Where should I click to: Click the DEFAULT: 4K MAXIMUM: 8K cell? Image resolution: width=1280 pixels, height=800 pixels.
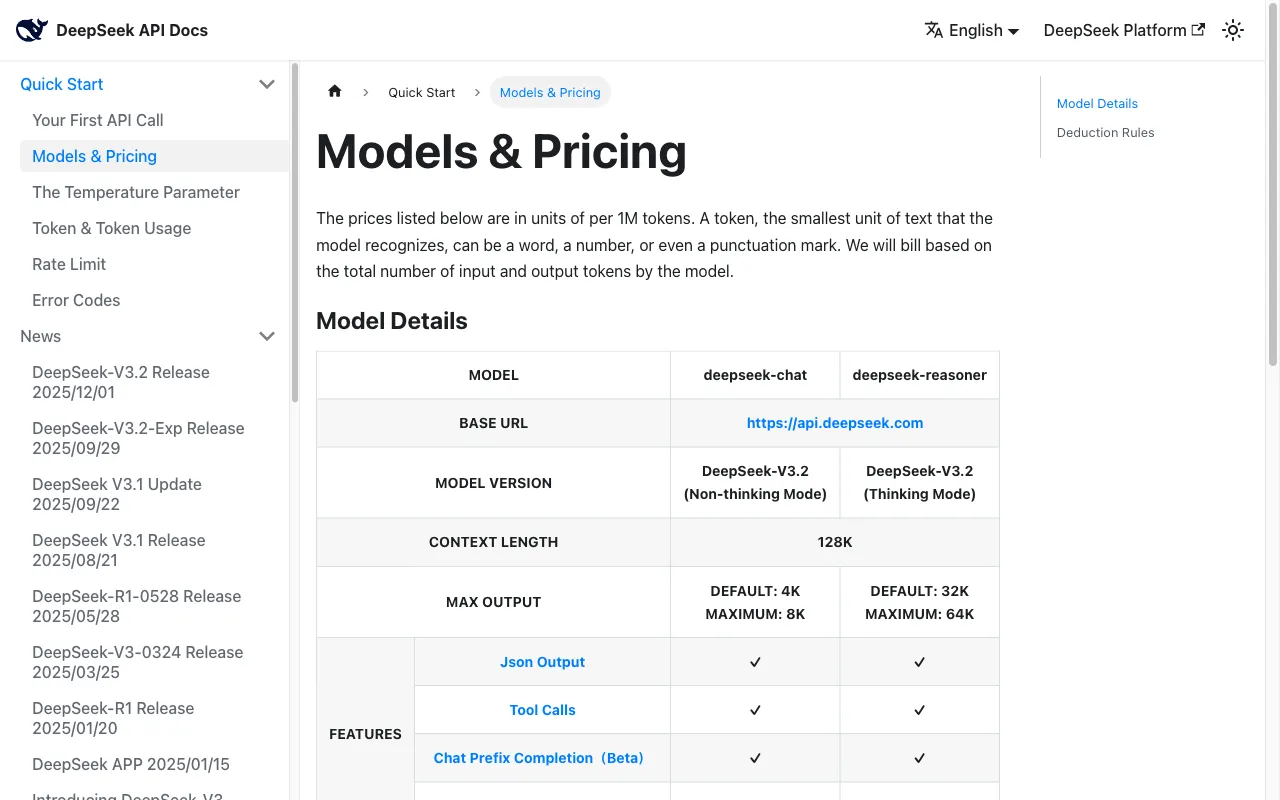[x=755, y=602]
